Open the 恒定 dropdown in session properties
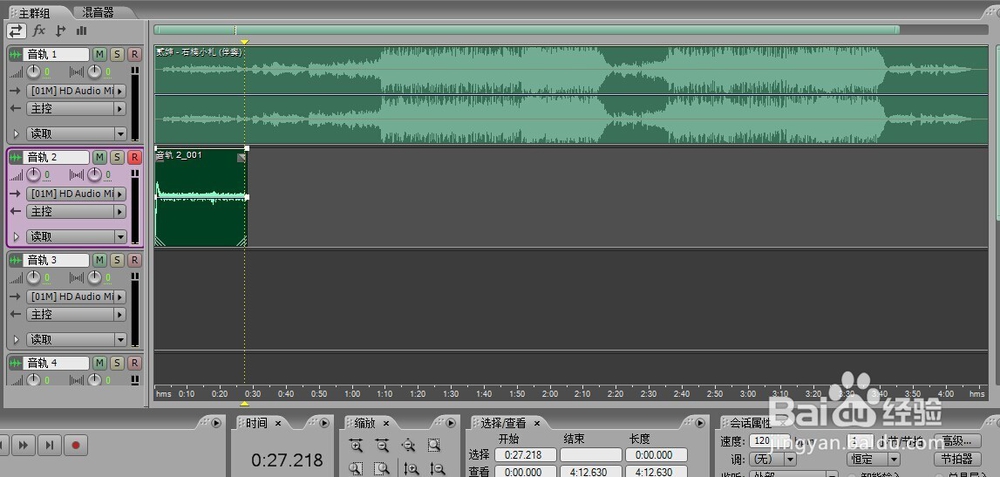The width and height of the screenshot is (1000, 477). [874, 459]
